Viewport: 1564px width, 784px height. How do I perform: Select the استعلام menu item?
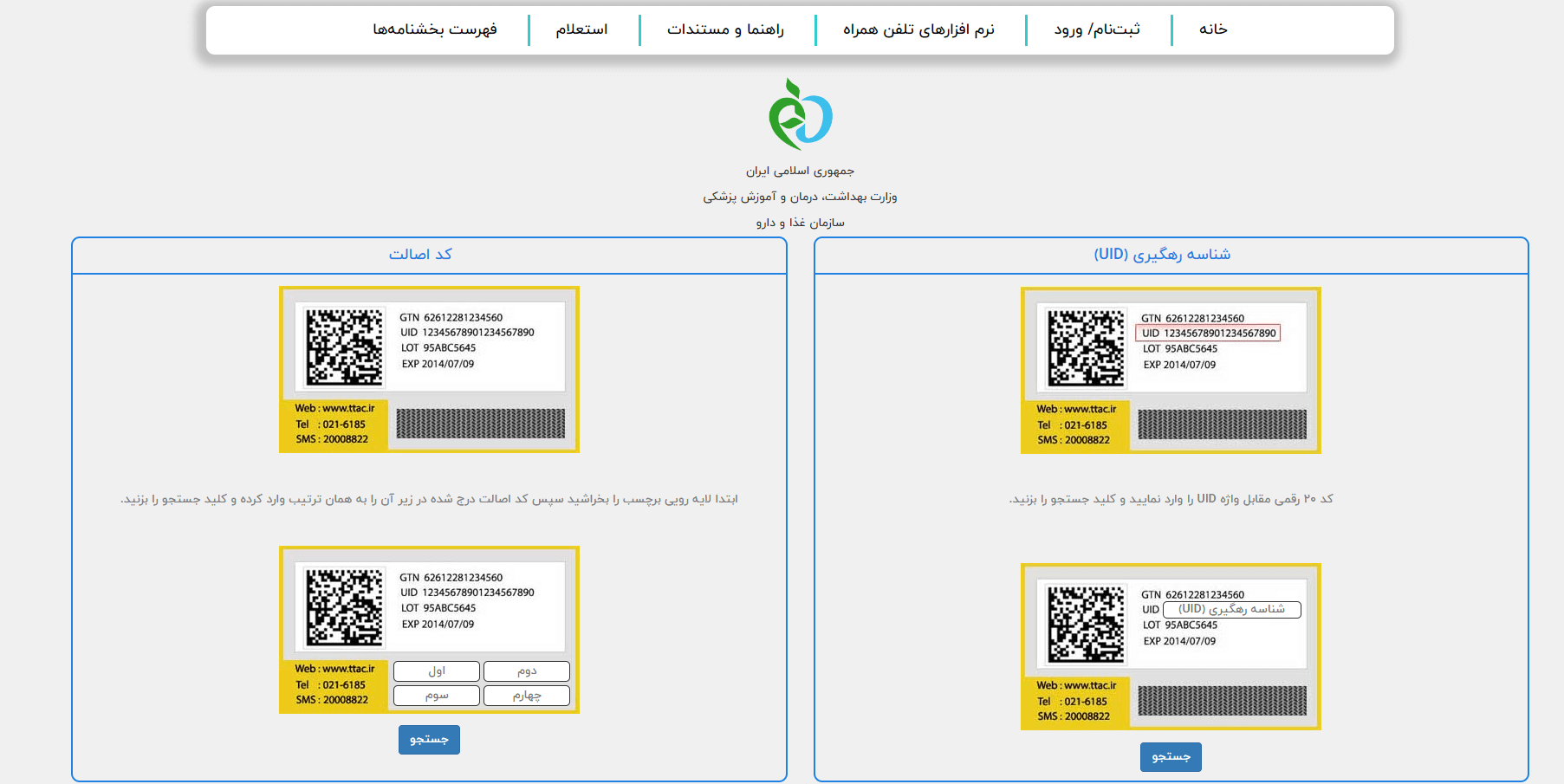(584, 29)
